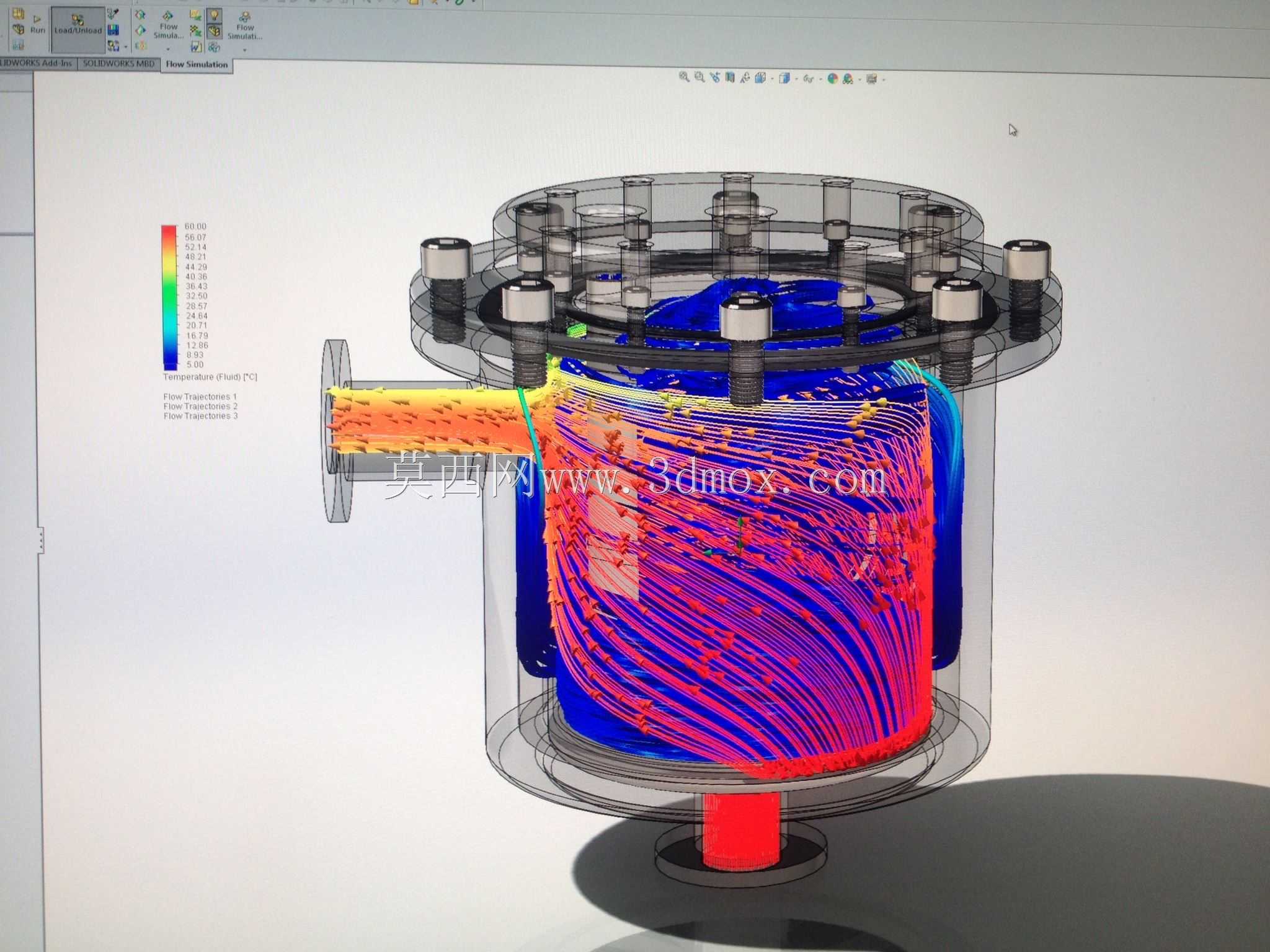Viewport: 1270px width, 952px height.
Task: Click the Dynamic Annotation Views icon
Action: click(x=745, y=78)
